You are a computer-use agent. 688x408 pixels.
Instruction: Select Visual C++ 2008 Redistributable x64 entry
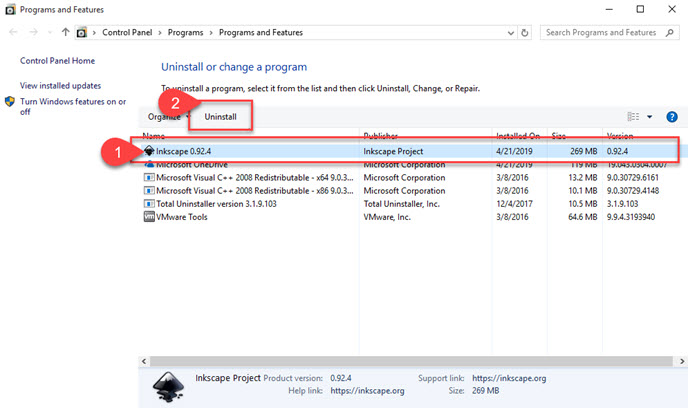pyautogui.click(x=254, y=178)
